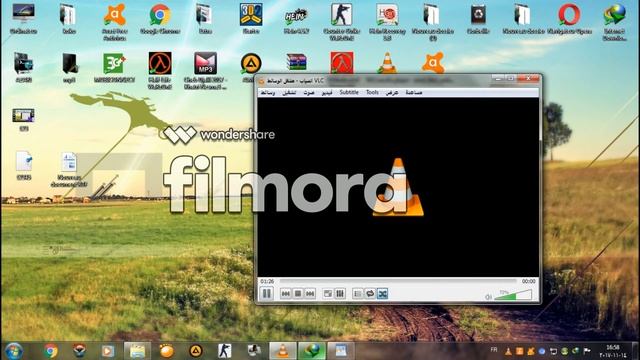Viewport: 640px width, 360px height.
Task: Open AIMP from the taskbar
Action: coord(196,351)
